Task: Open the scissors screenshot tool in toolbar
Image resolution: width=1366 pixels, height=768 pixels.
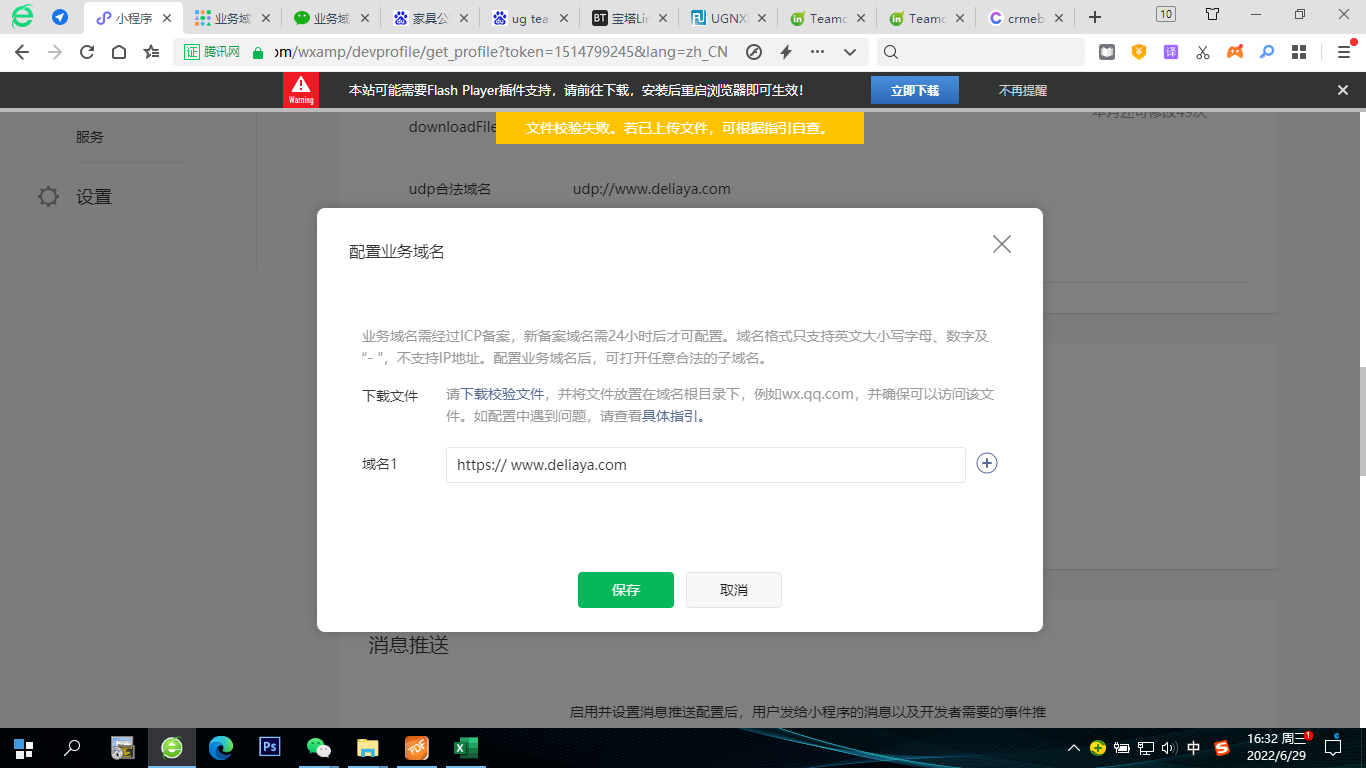Action: click(x=1203, y=52)
